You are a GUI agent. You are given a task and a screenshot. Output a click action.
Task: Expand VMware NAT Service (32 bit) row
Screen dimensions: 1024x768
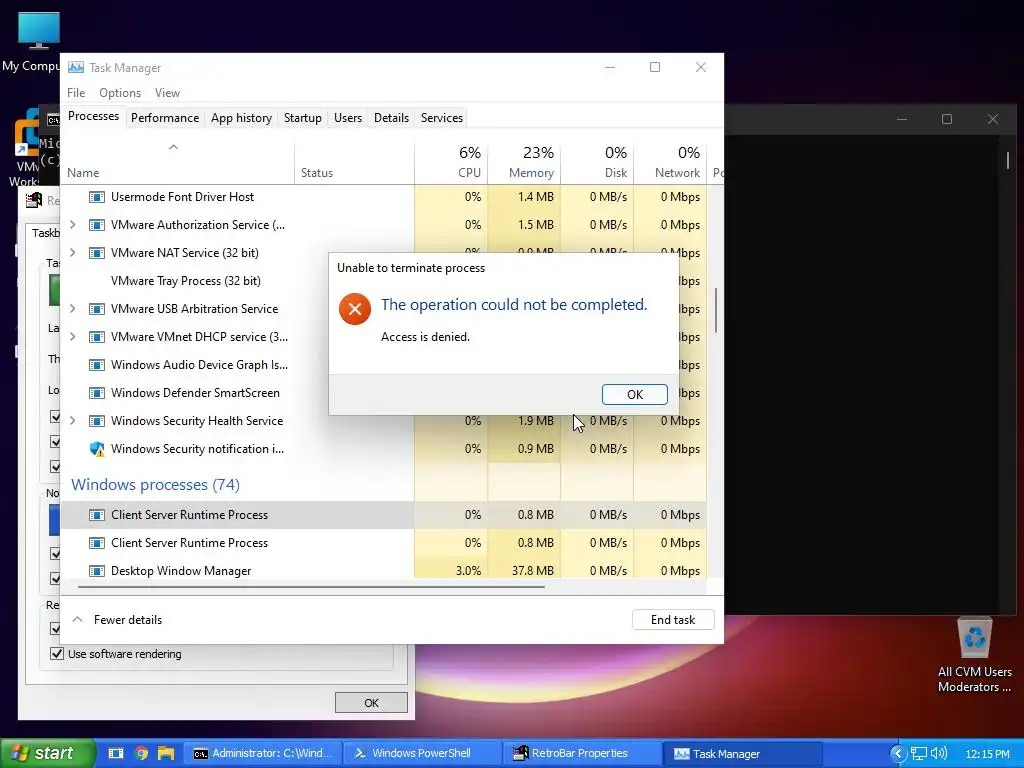point(72,253)
